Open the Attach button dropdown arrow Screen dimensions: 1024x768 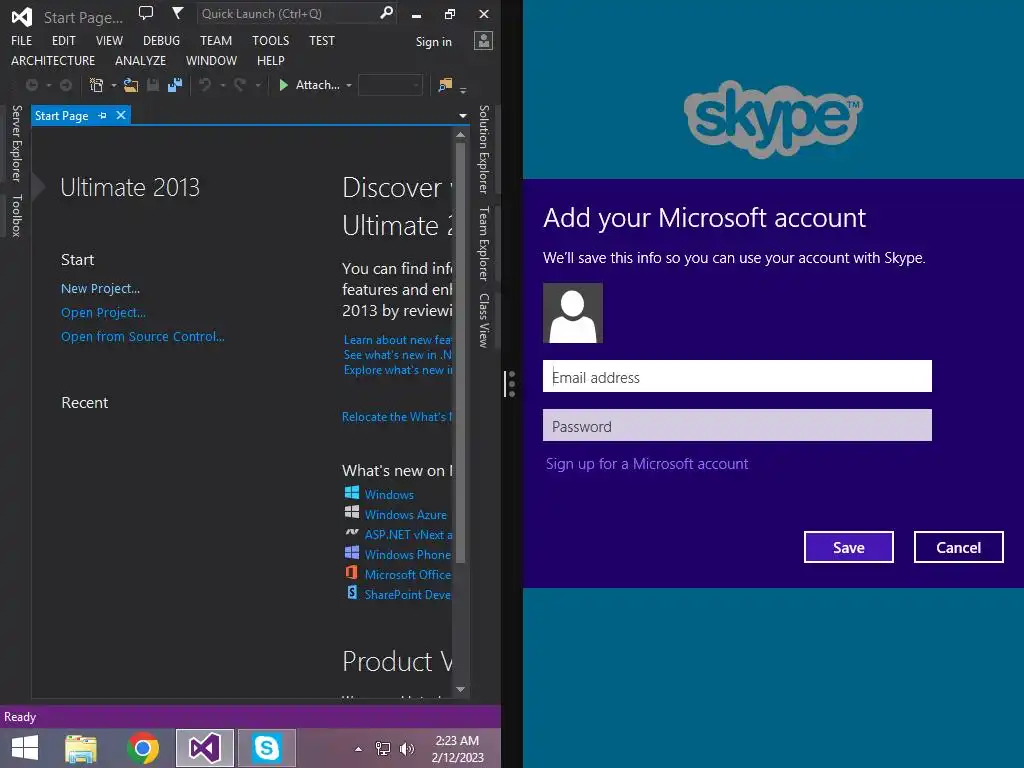click(349, 86)
